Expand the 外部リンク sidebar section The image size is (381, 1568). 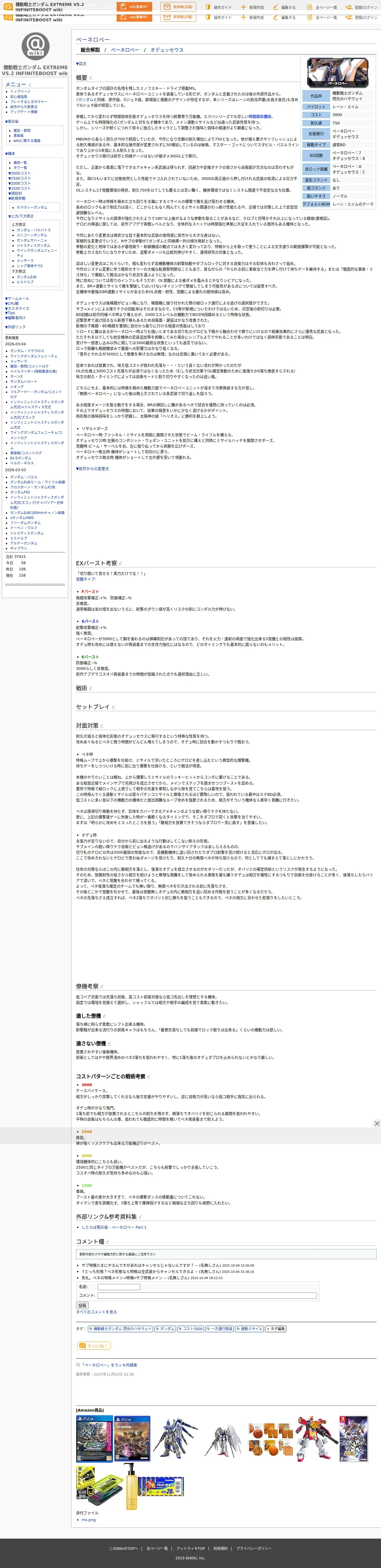tap(15, 327)
